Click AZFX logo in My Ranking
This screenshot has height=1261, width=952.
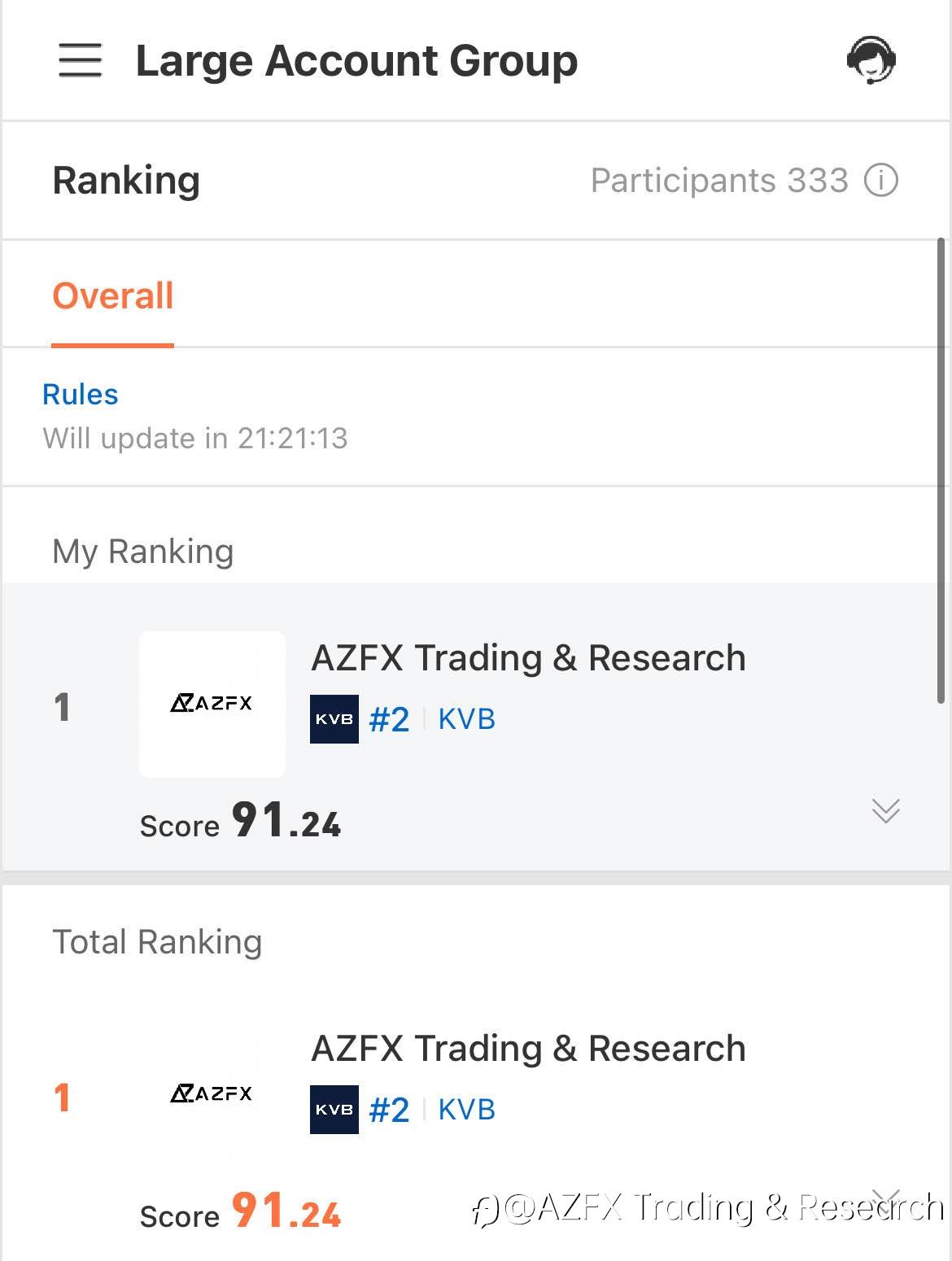click(x=212, y=704)
